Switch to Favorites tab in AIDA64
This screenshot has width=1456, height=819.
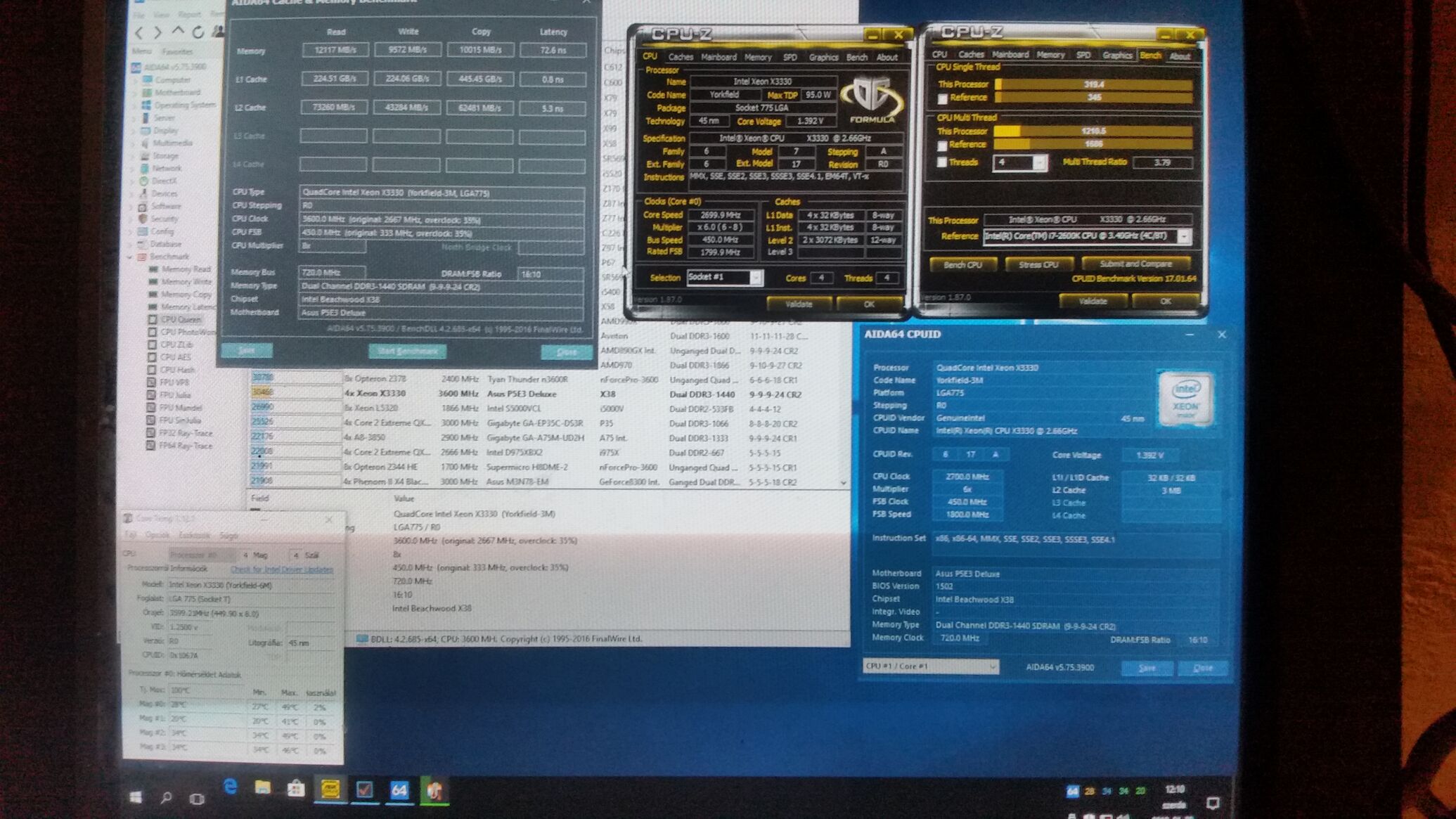coord(177,51)
